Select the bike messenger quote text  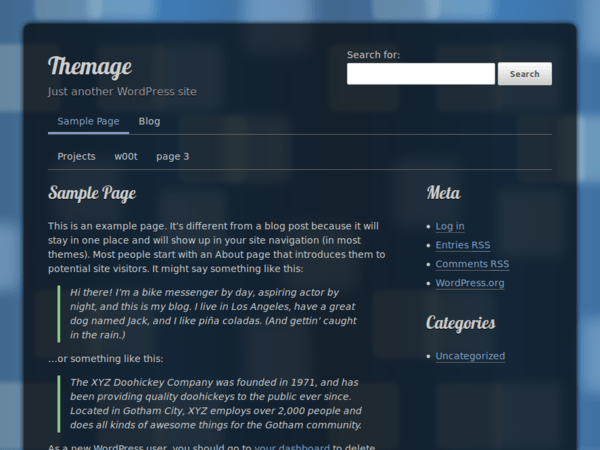pos(213,313)
